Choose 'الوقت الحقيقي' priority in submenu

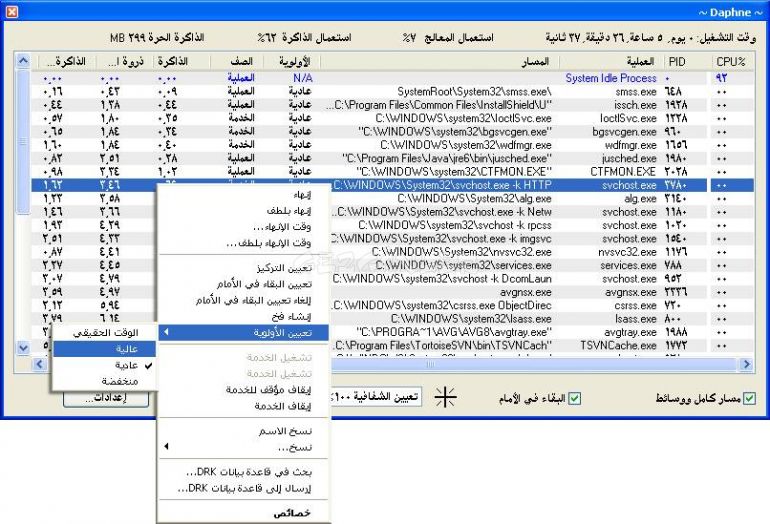point(105,332)
